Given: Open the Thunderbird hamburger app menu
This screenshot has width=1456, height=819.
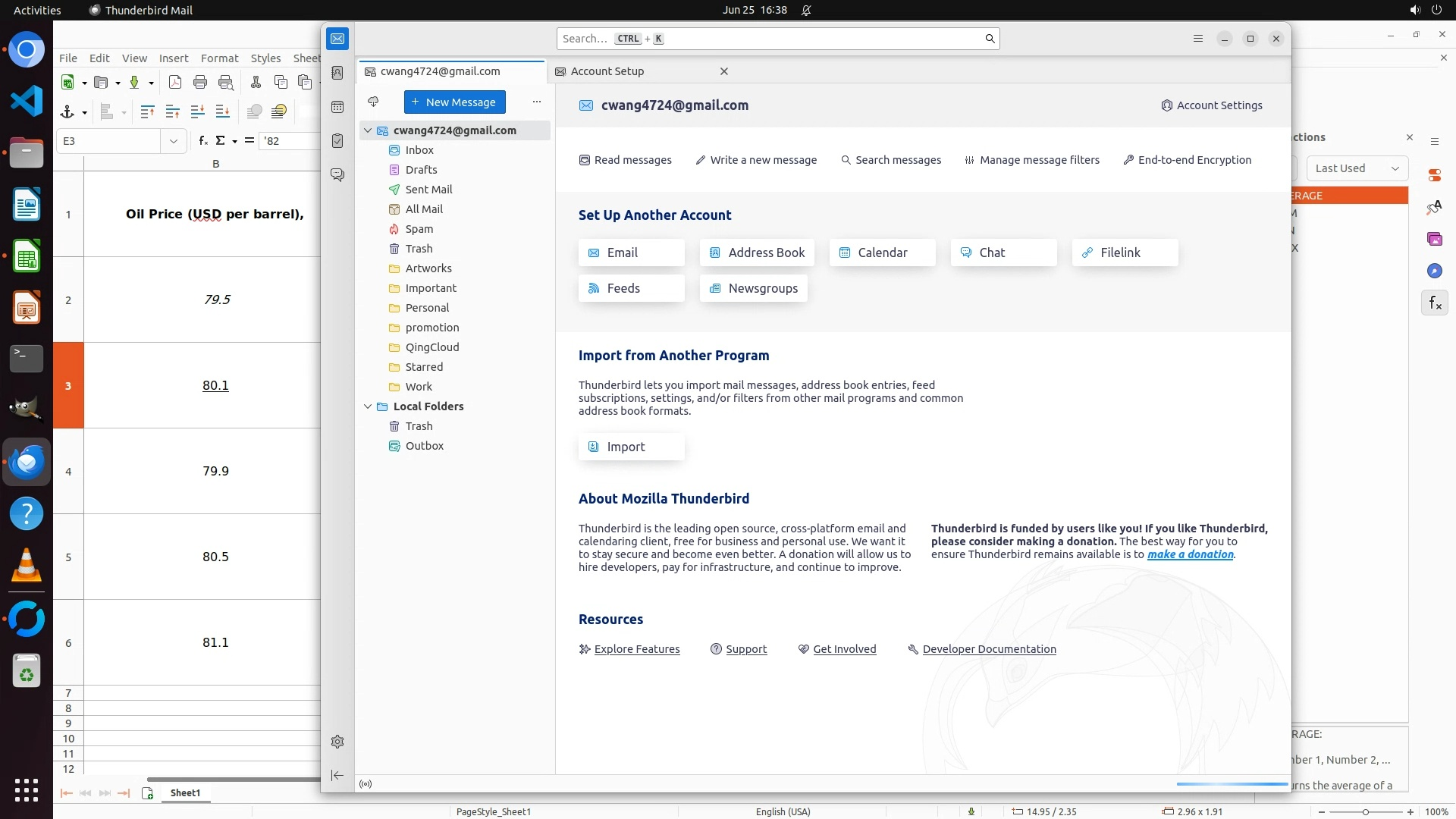Looking at the screenshot, I should (x=1198, y=39).
